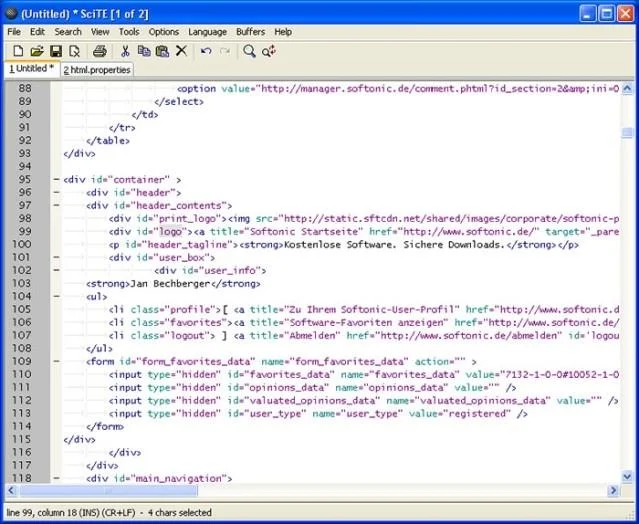Viewport: 639px width, 524px height.
Task: Open the Search menu
Action: [68, 32]
